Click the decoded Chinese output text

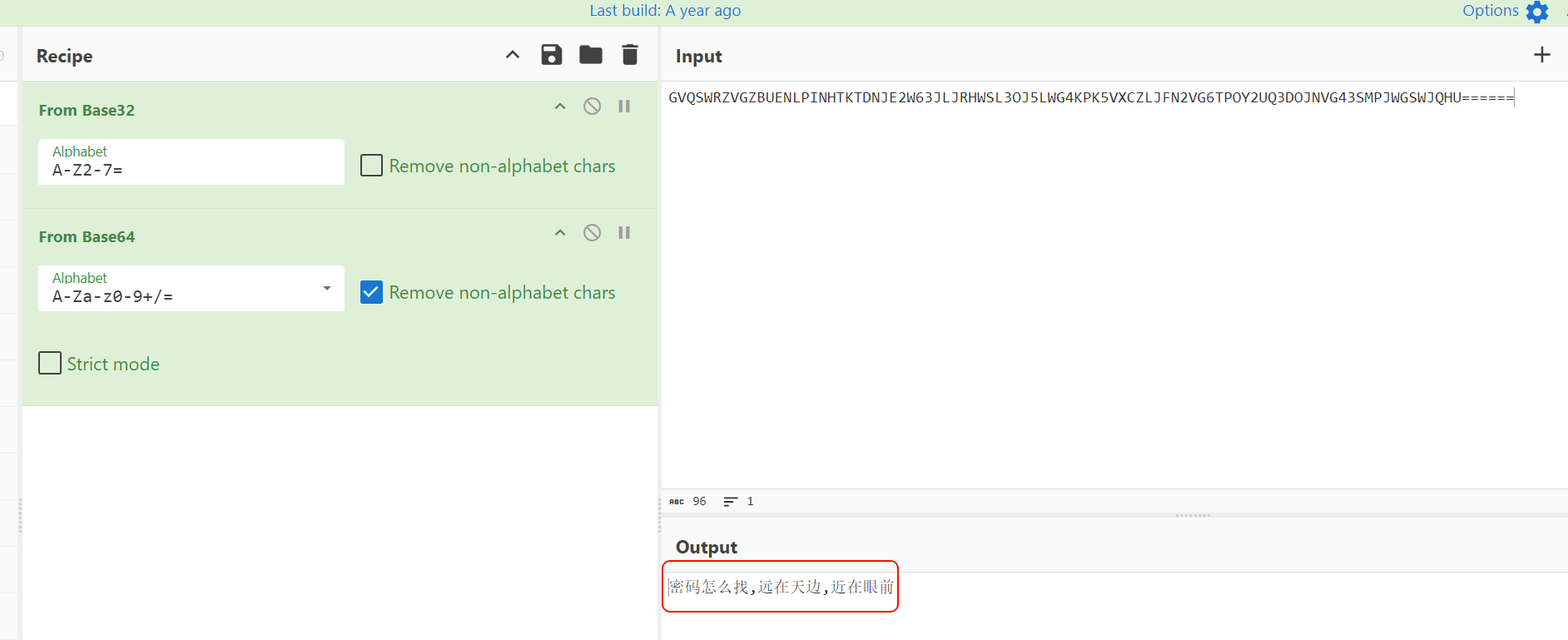pyautogui.click(x=781, y=587)
